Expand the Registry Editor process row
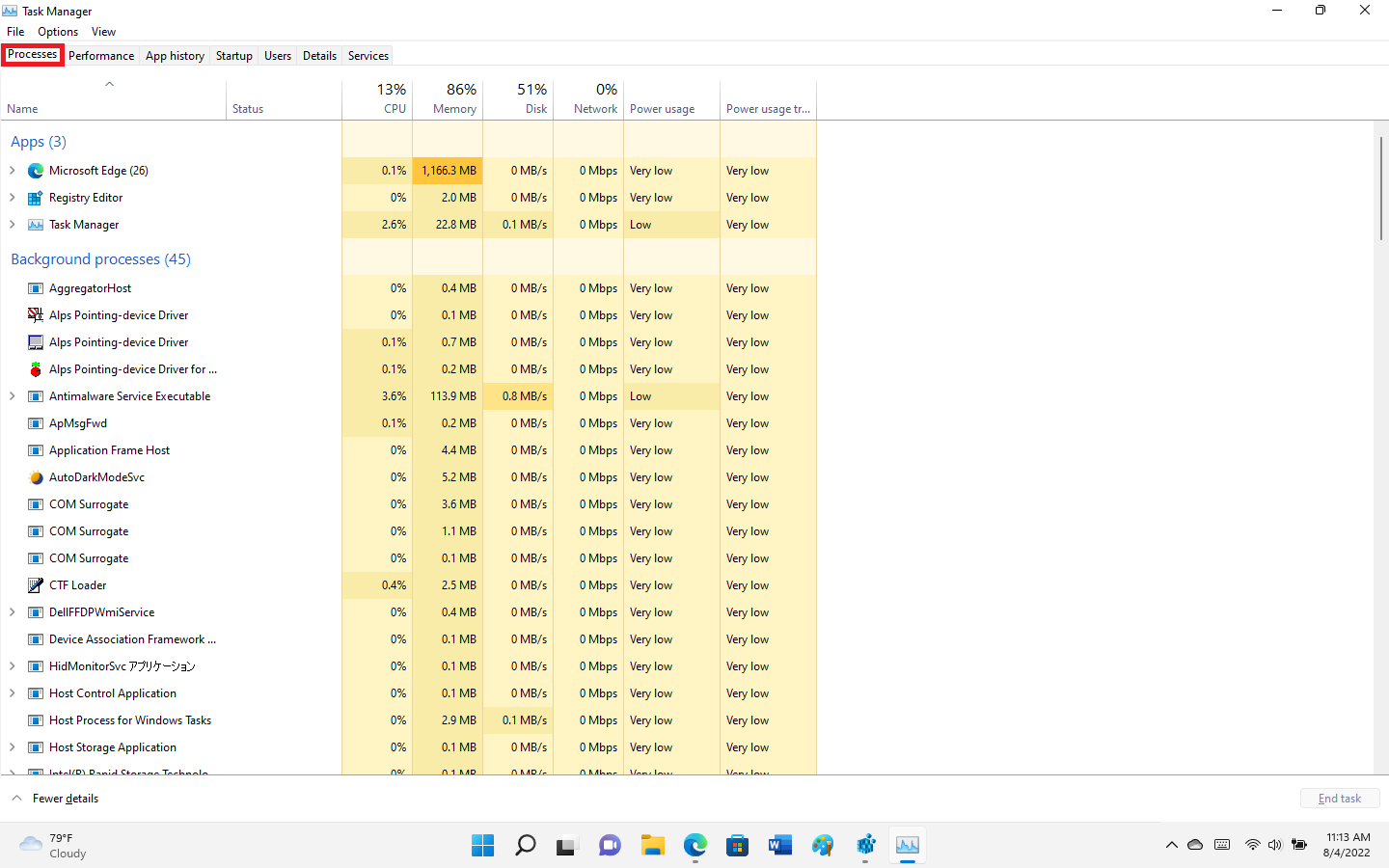 point(13,198)
